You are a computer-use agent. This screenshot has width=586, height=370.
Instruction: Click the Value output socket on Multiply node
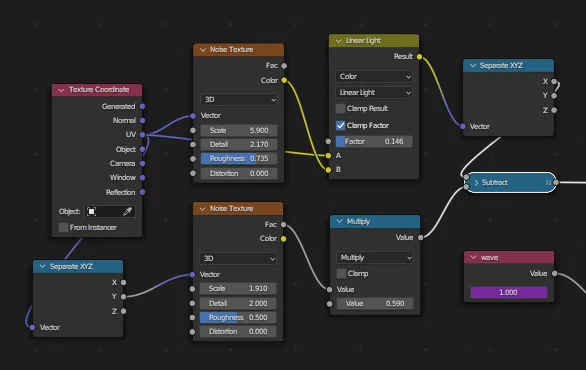coord(420,237)
